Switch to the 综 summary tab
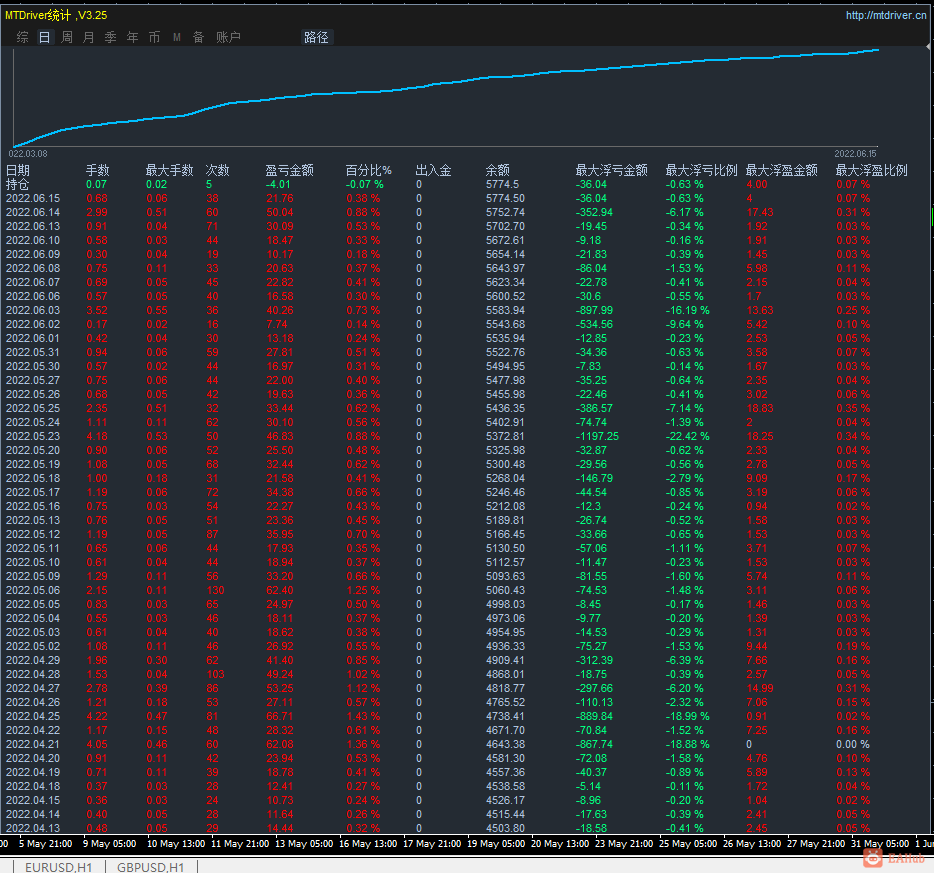 23,38
